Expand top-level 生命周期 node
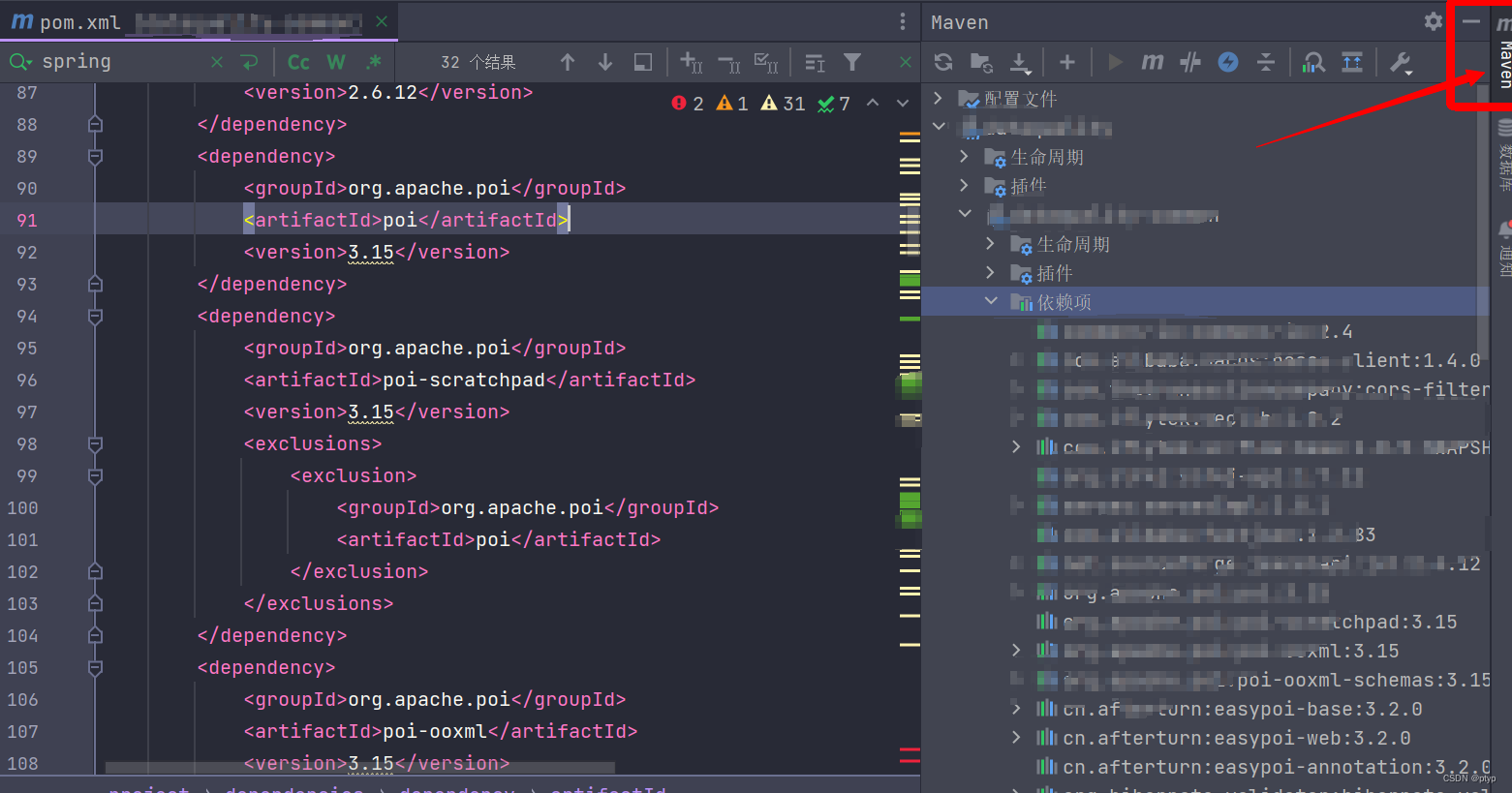 click(x=964, y=156)
